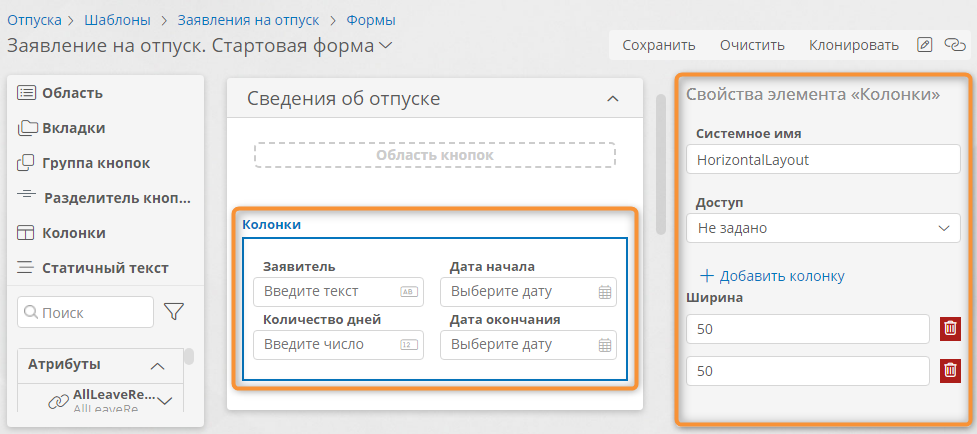Open the form title dropdown chevron
The width and height of the screenshot is (977, 434).
(386, 45)
